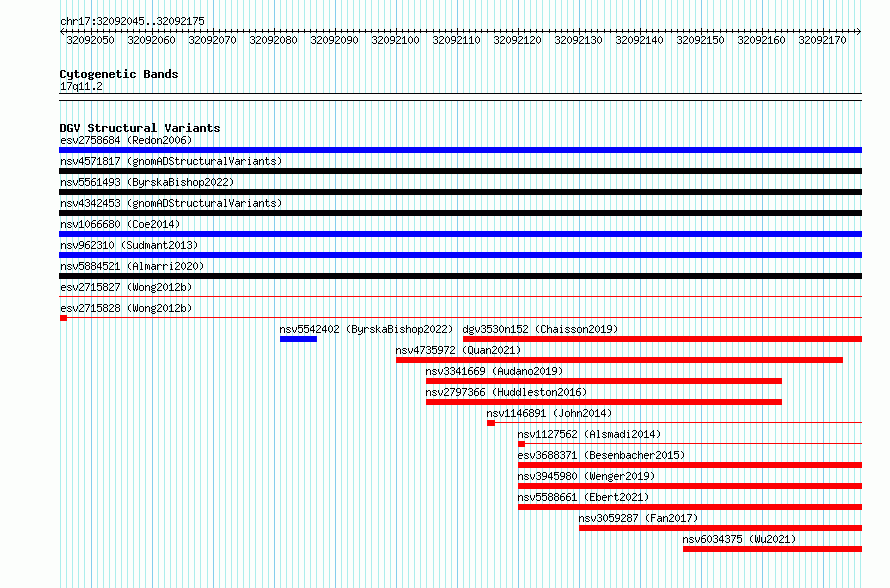Click the black bar under nsv5884521 (Almarri2020)
This screenshot has width=890, height=588.
point(460,276)
